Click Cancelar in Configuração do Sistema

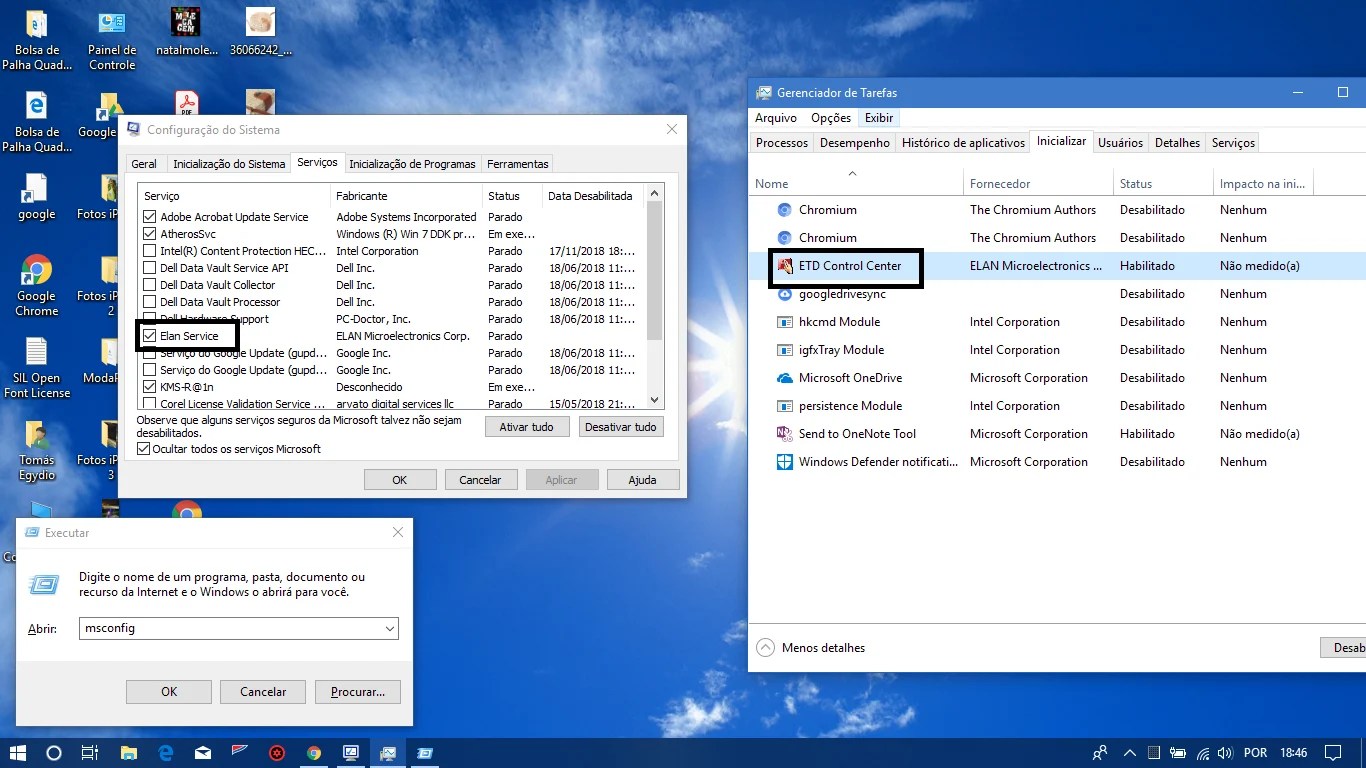pyautogui.click(x=480, y=480)
